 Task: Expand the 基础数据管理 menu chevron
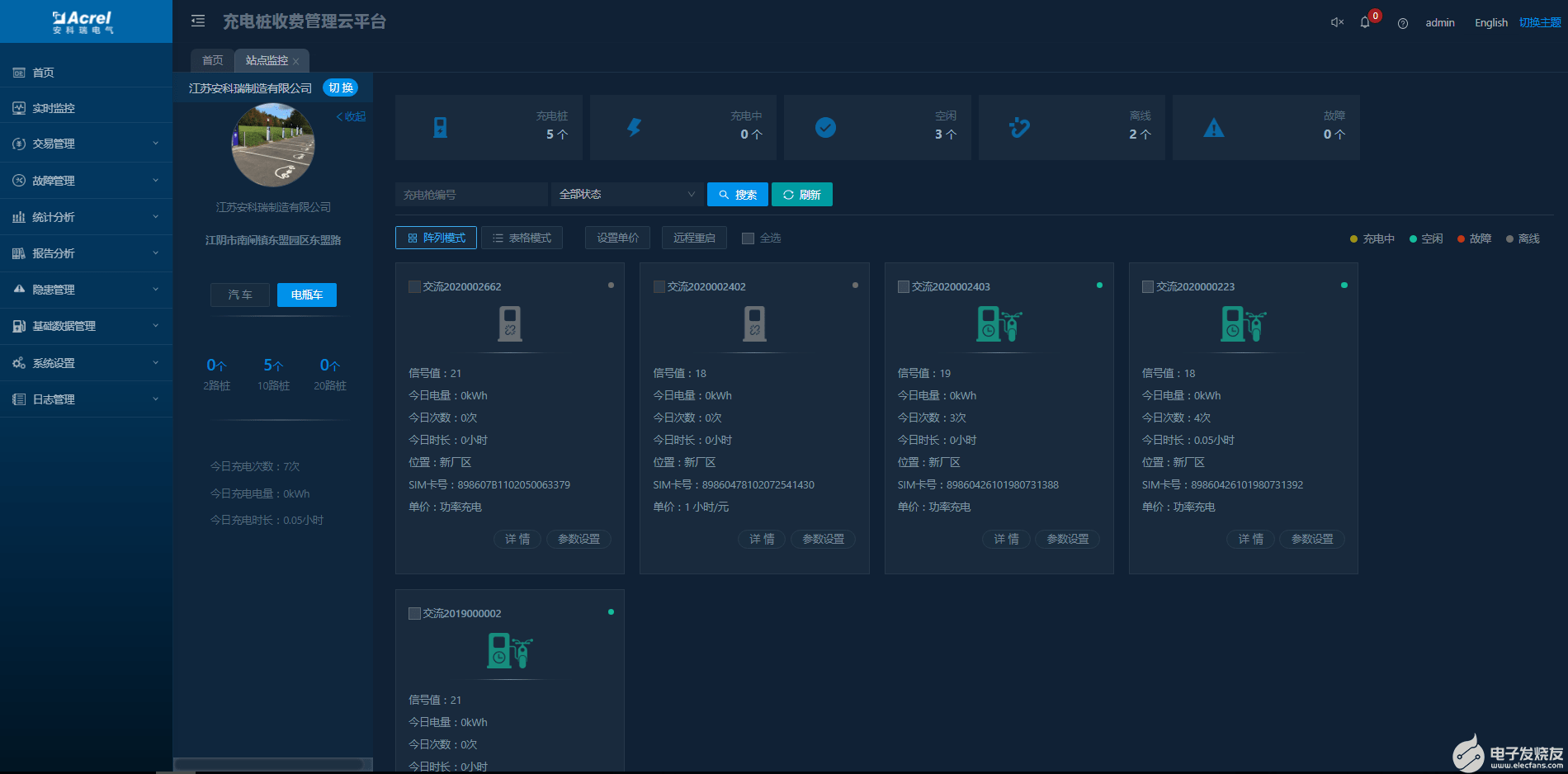[x=155, y=326]
